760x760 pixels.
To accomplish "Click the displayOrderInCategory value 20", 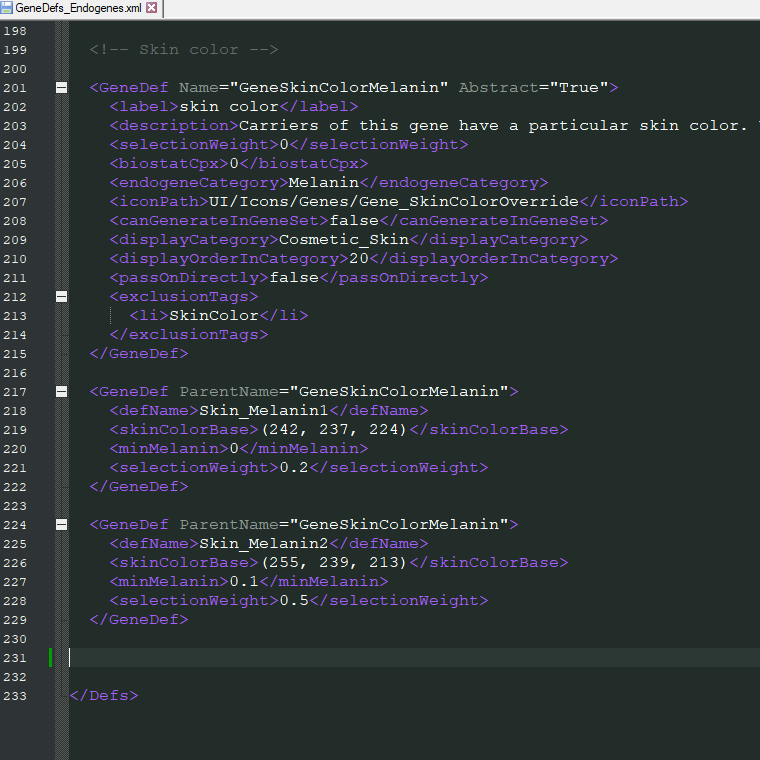I will click(x=359, y=259).
